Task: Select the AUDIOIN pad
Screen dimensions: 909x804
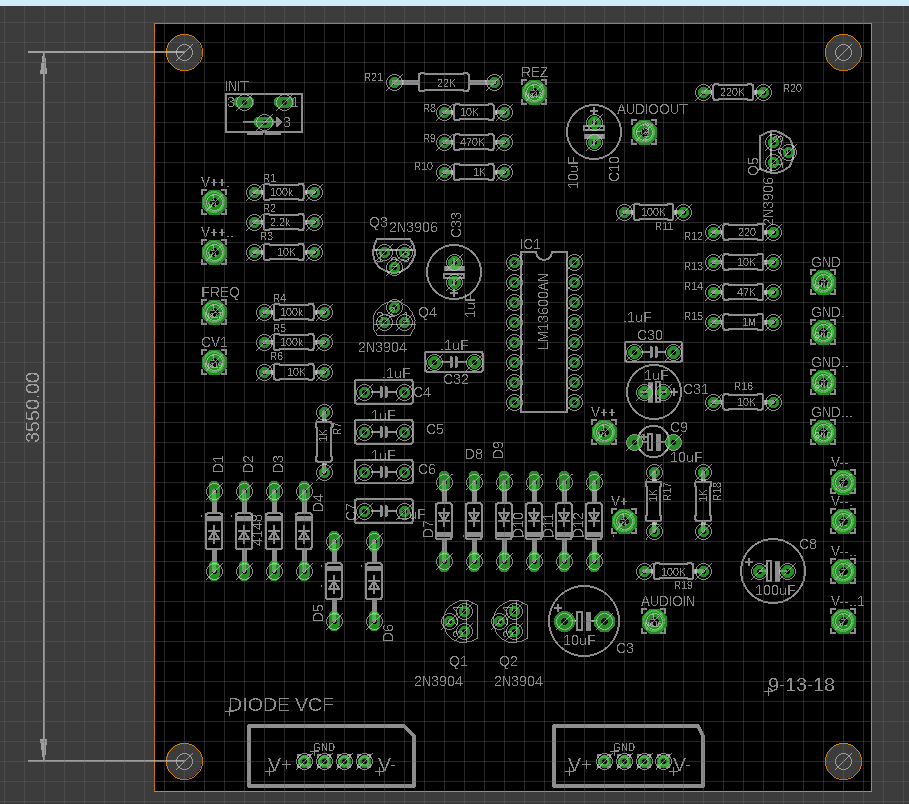Action: (x=654, y=622)
